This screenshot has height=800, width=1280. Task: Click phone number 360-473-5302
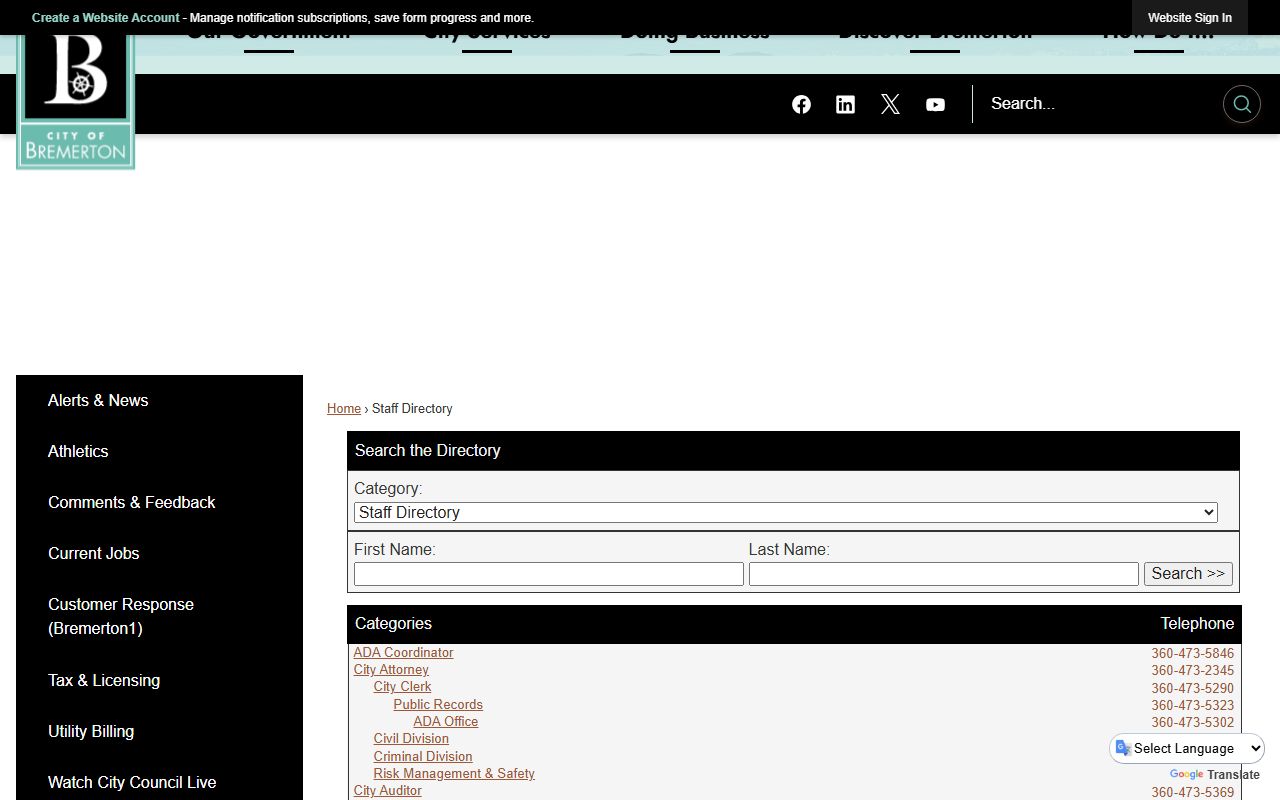coord(1192,723)
